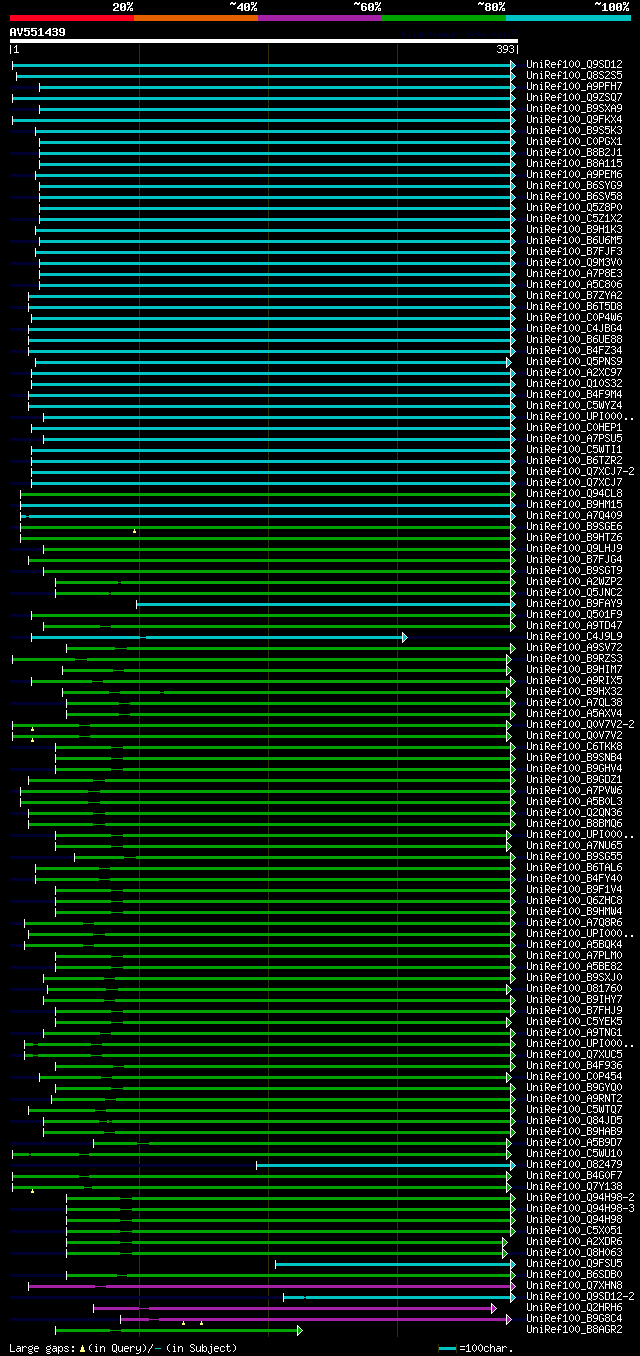Select label UniRef100_Q94CL8
This screenshot has height=1356, width=640.
click(x=574, y=494)
